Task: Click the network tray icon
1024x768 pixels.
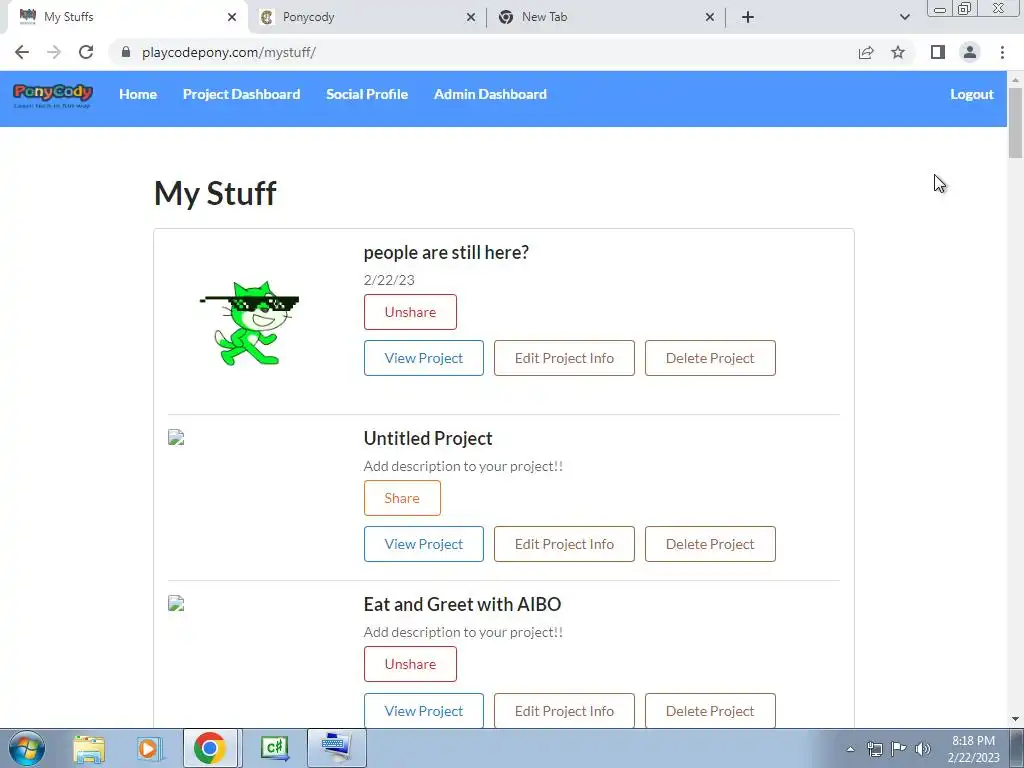Action: point(874,749)
